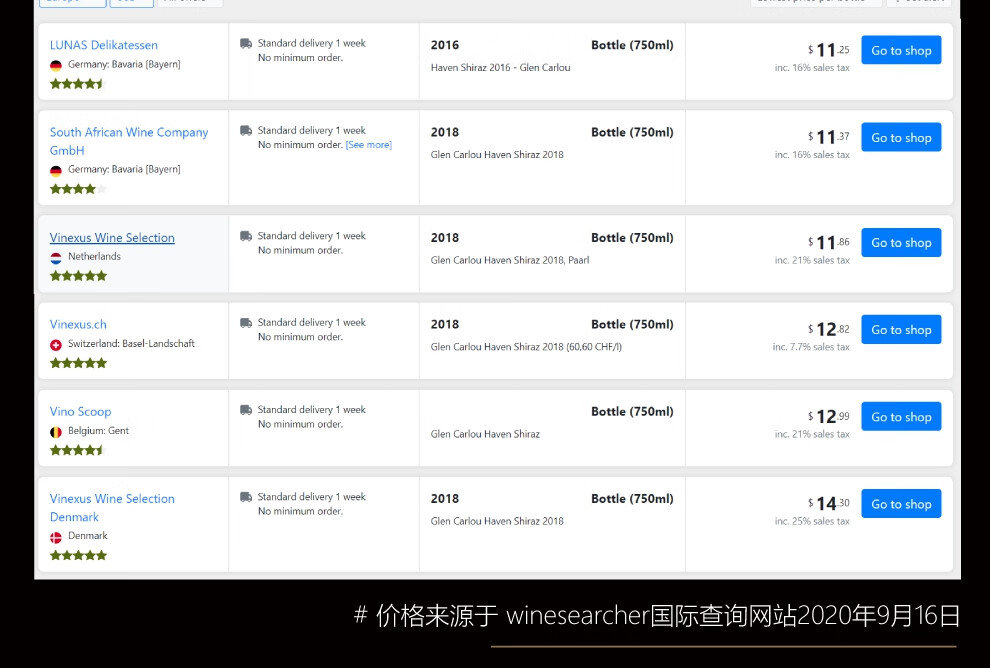Viewport: 990px width, 668px height.
Task: Go to shop for $12.99 Vino Scoop offer
Action: (x=901, y=417)
